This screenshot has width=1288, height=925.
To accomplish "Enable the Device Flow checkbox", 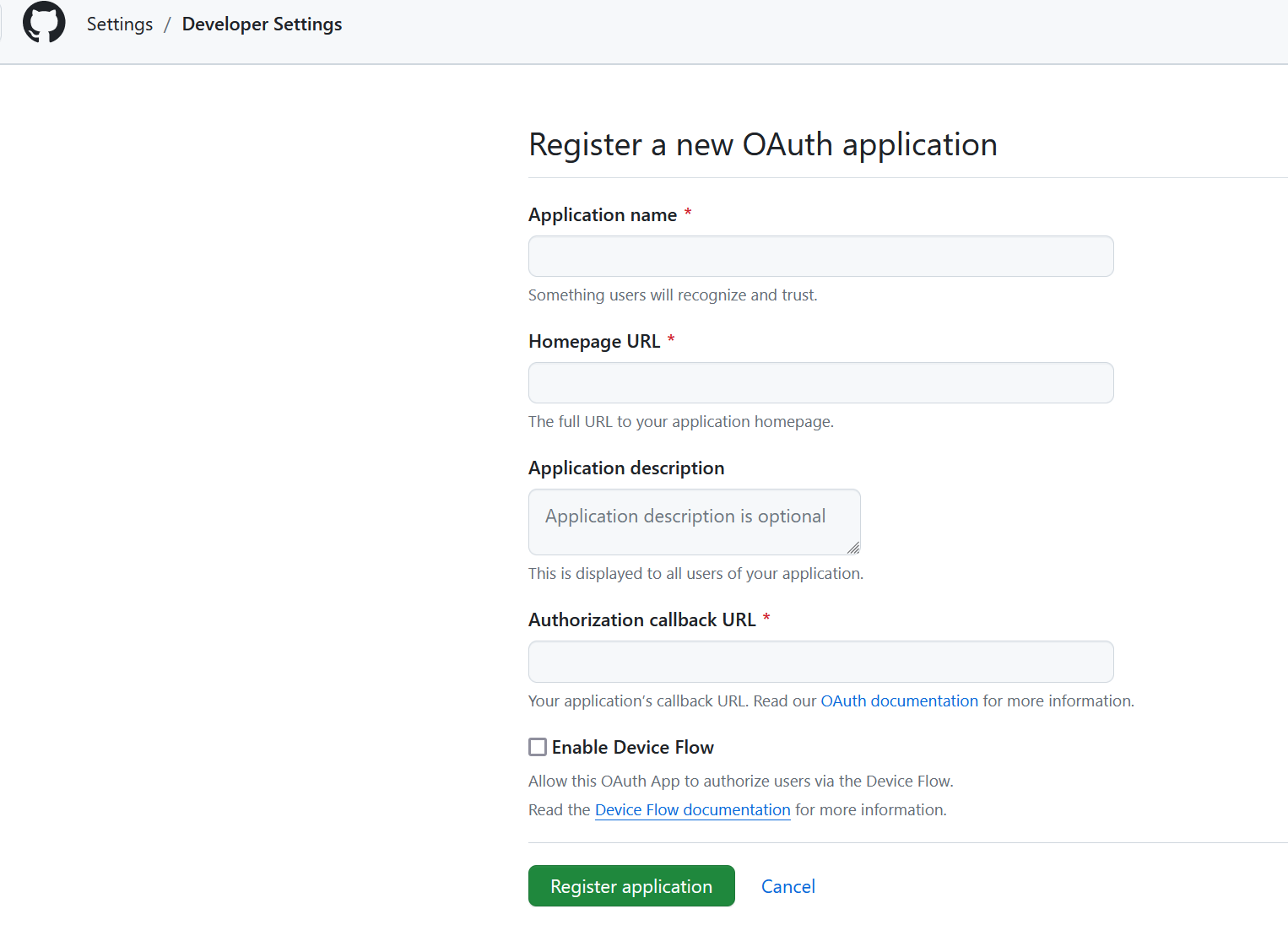I will pos(538,747).
